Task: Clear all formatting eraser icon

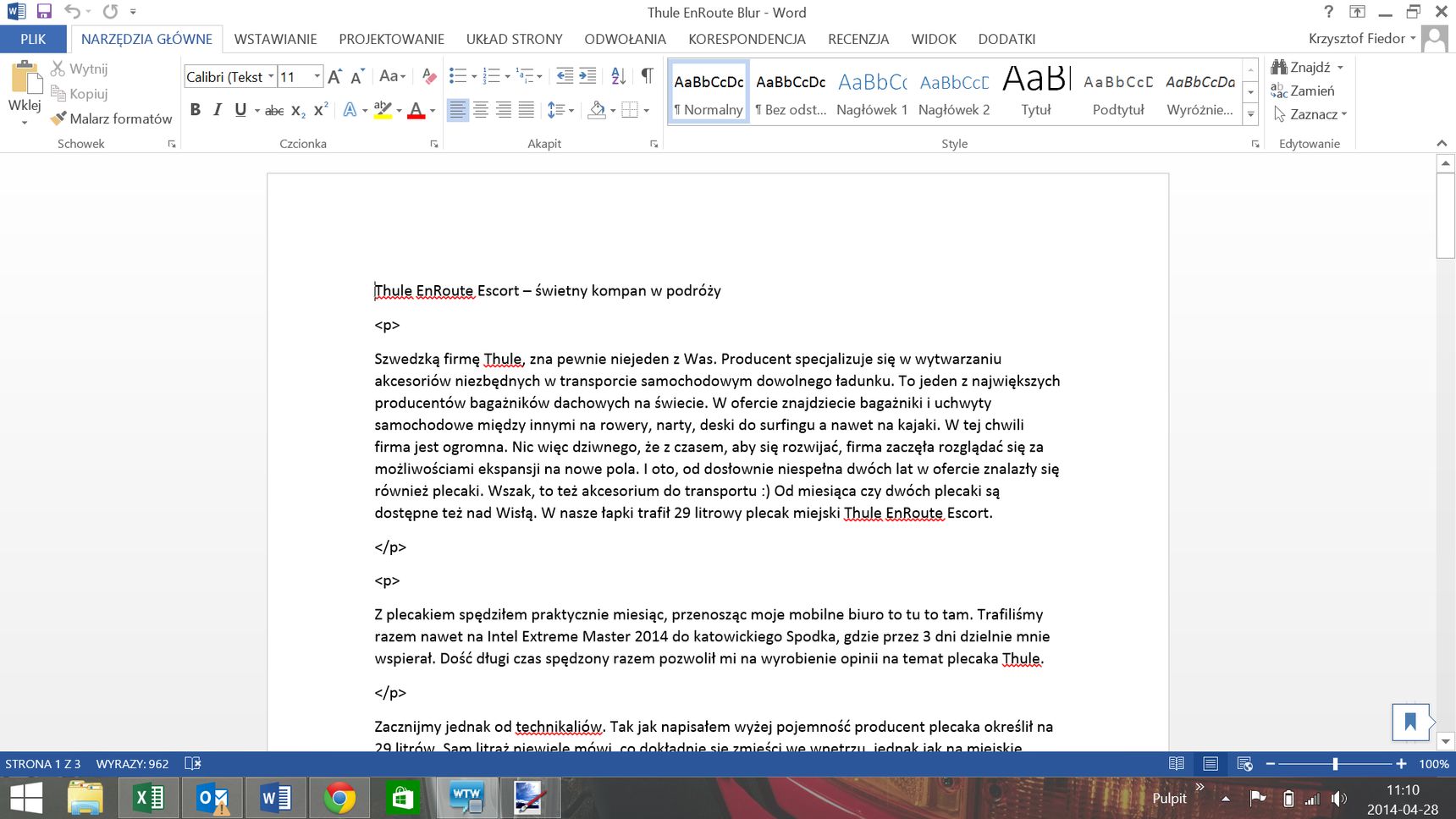Action: (x=429, y=77)
